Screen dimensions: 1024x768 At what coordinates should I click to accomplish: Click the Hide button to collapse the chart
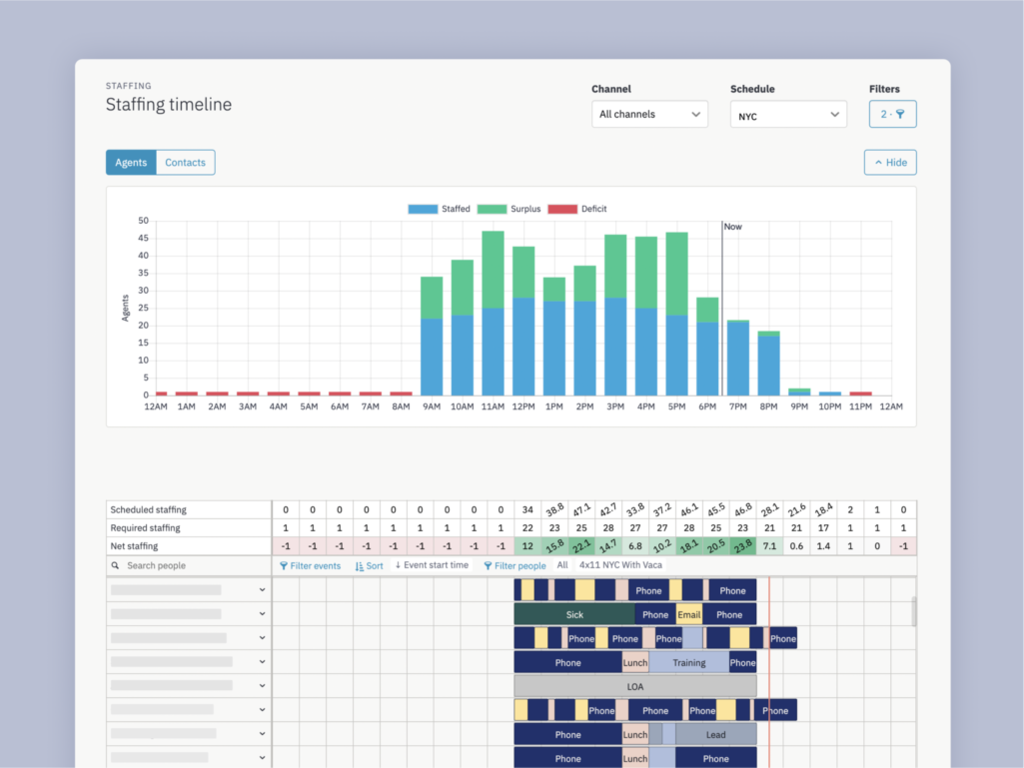click(x=890, y=162)
